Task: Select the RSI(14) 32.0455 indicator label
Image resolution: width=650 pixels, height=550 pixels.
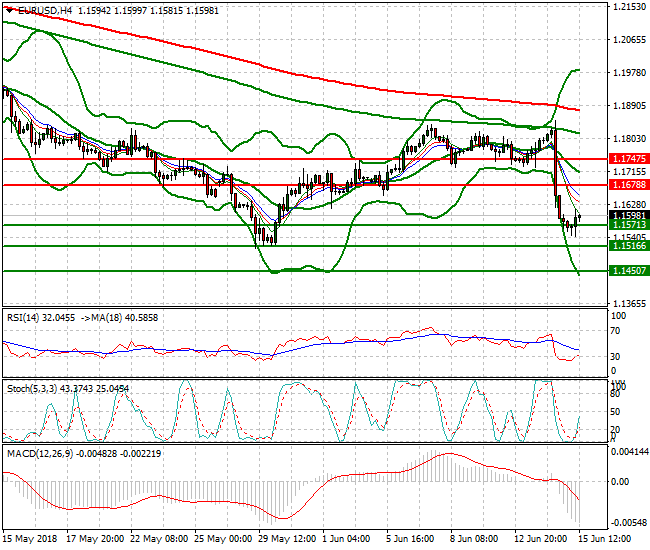Action: (x=41, y=317)
